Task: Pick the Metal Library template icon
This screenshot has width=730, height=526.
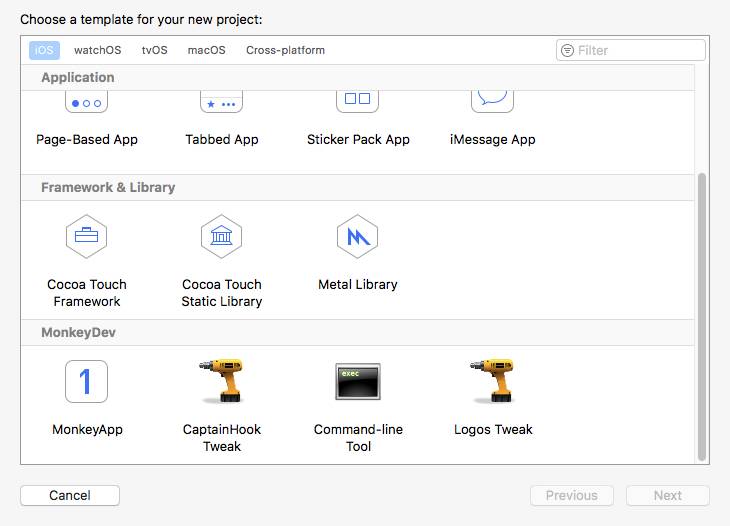Action: pos(358,236)
